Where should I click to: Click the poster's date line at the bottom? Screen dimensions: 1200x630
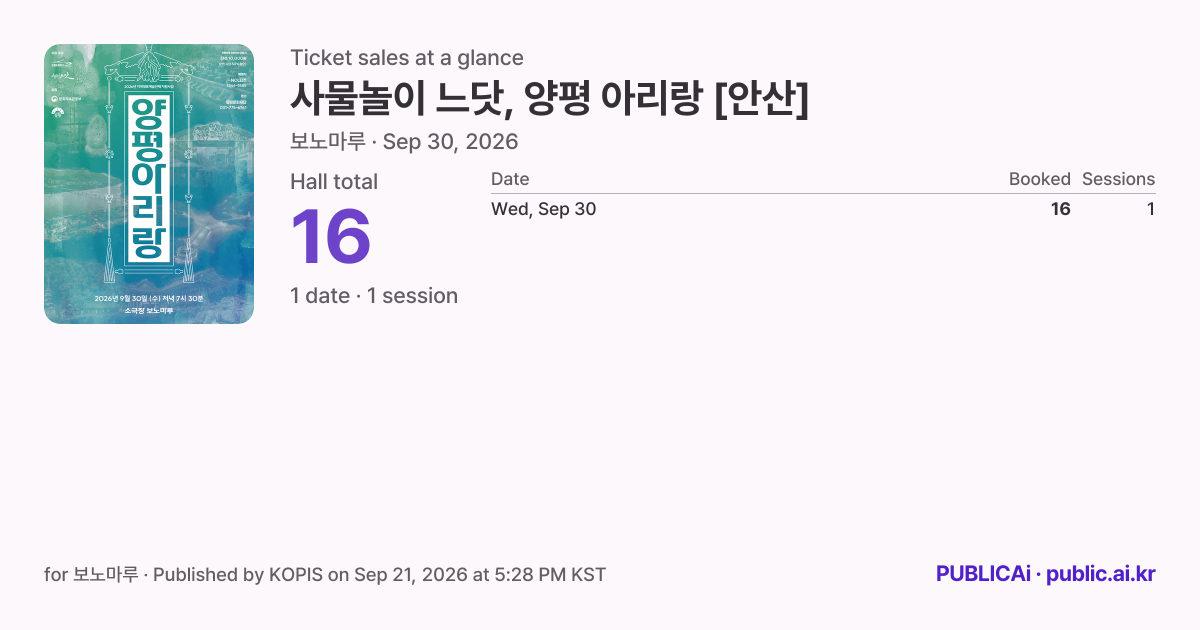point(149,298)
